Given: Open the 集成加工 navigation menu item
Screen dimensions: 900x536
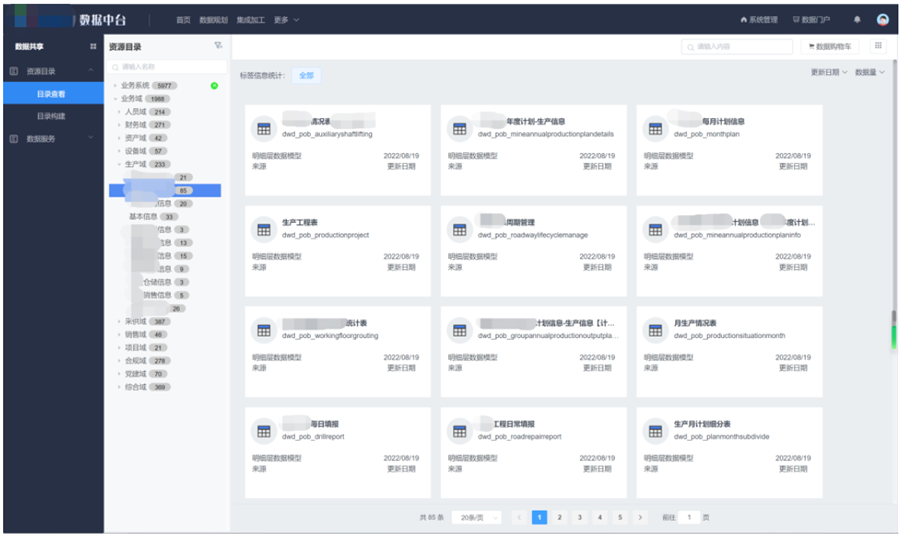Looking at the screenshot, I should point(251,19).
